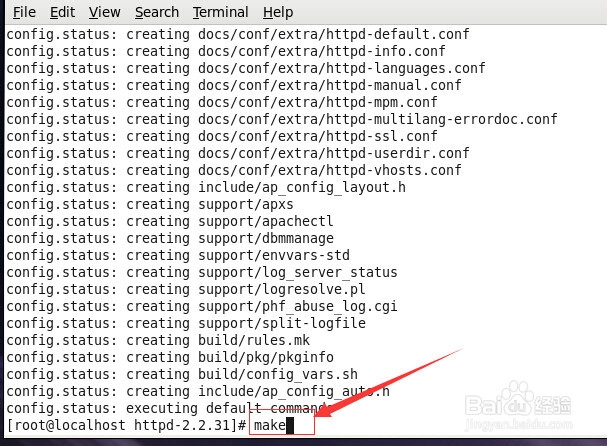This screenshot has width=607, height=446.
Task: Click the httpd-ssl.conf output line
Action: tap(221, 136)
